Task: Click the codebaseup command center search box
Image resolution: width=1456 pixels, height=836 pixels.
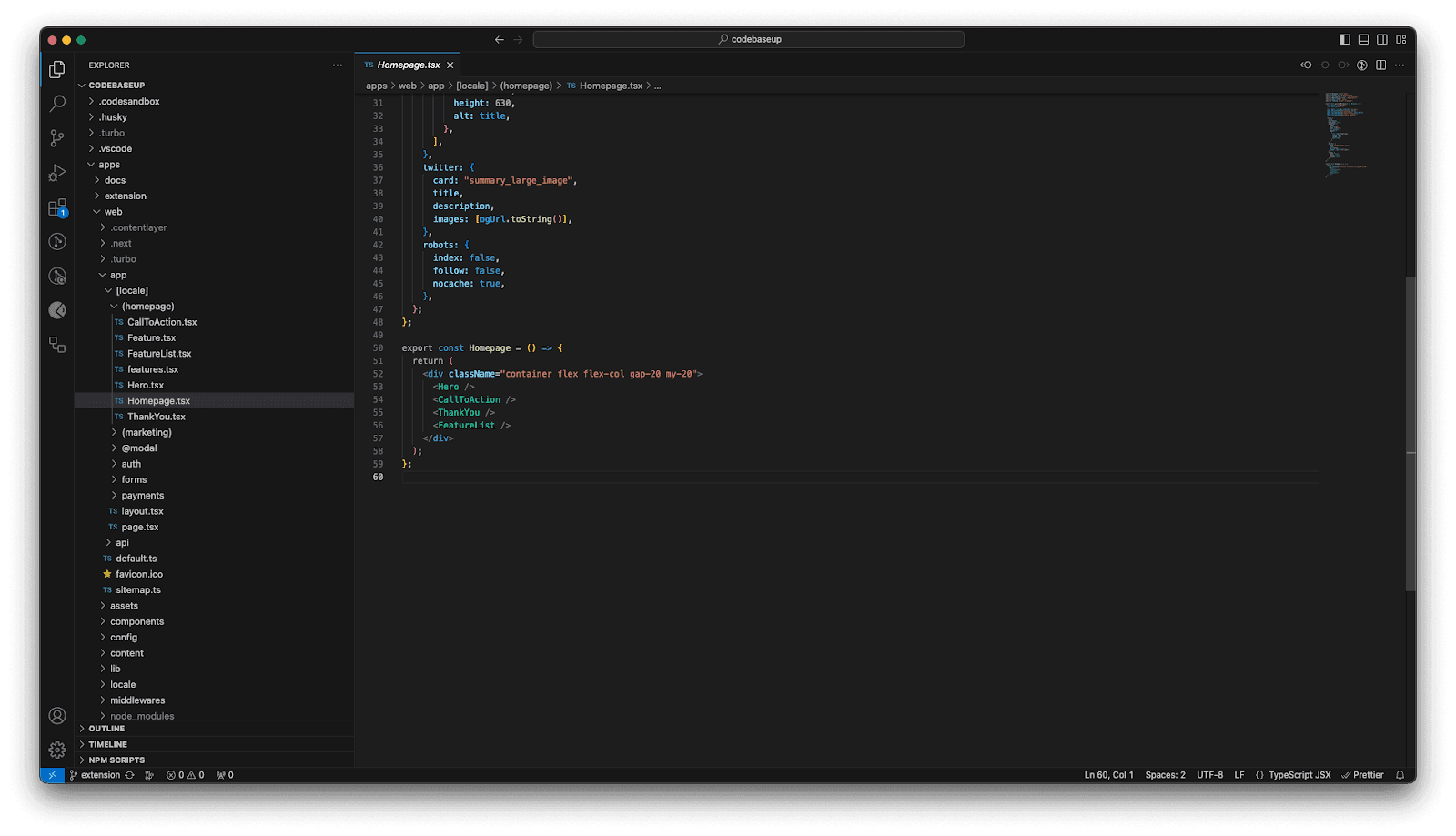Action: pyautogui.click(x=748, y=39)
